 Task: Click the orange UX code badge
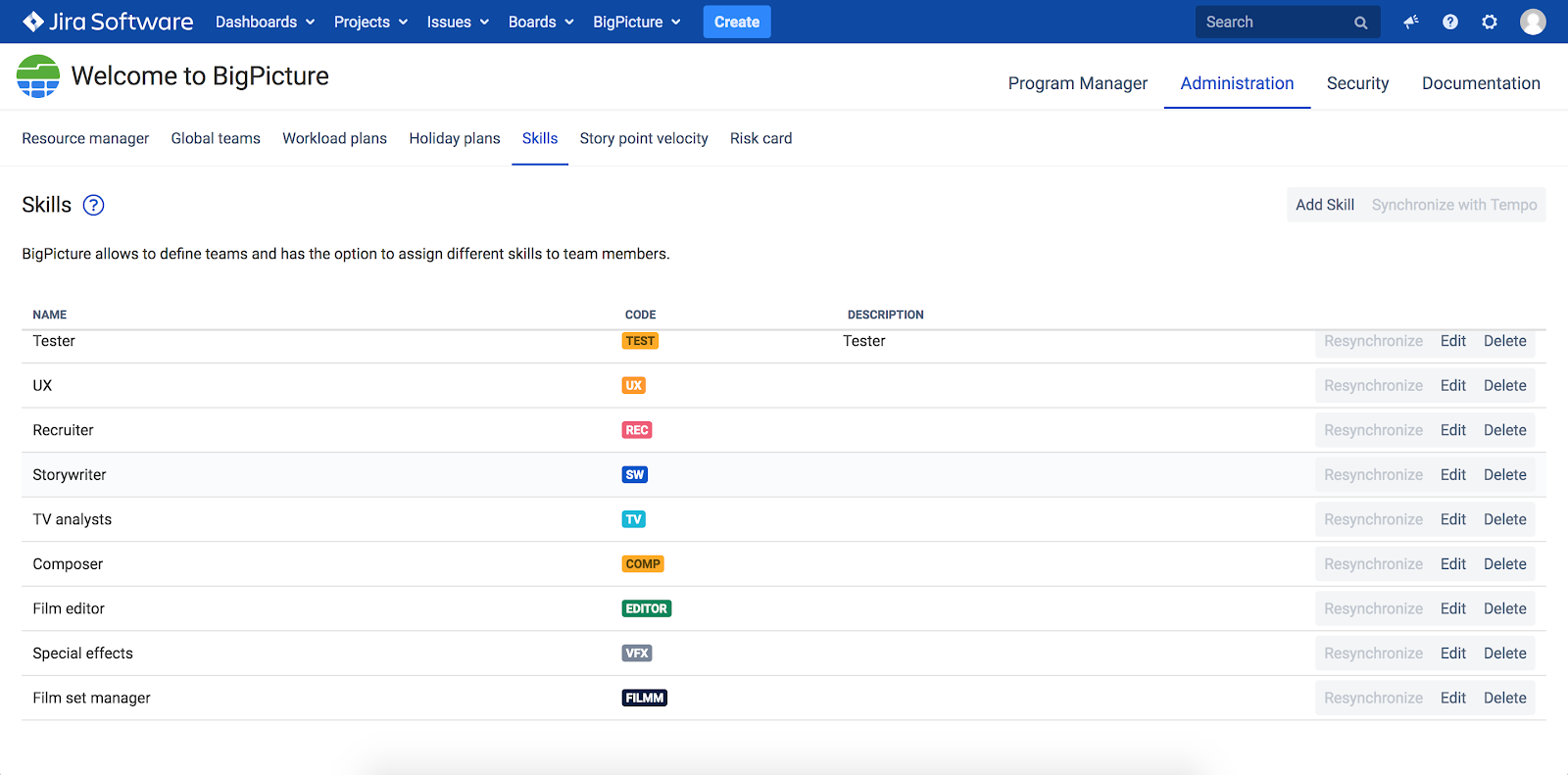click(634, 386)
